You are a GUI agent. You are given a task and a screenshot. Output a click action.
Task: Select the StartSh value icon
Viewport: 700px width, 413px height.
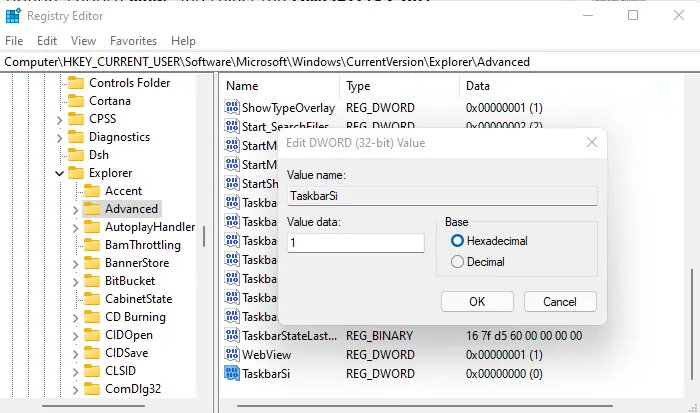tap(232, 184)
